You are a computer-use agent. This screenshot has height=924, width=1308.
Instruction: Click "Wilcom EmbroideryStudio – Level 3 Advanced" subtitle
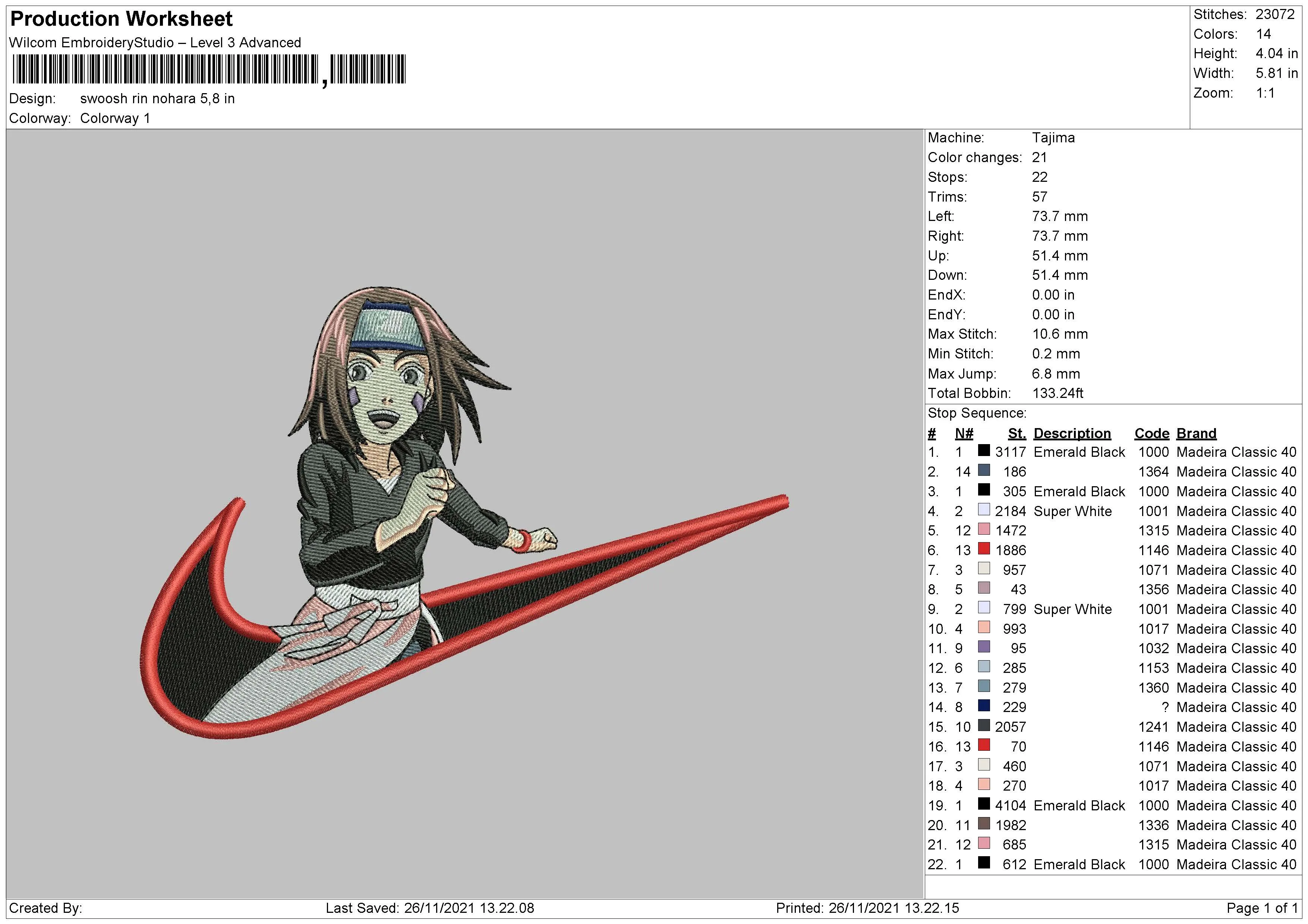click(155, 43)
